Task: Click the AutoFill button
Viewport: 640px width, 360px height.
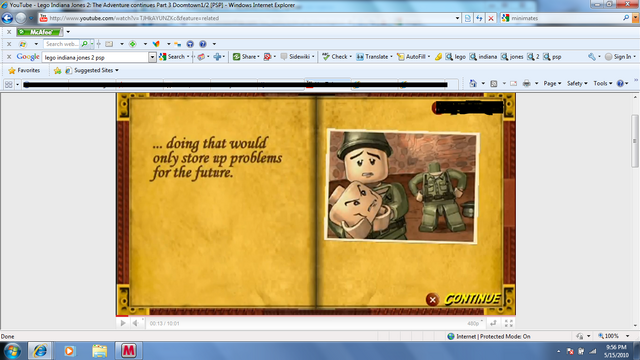Action: pos(412,57)
